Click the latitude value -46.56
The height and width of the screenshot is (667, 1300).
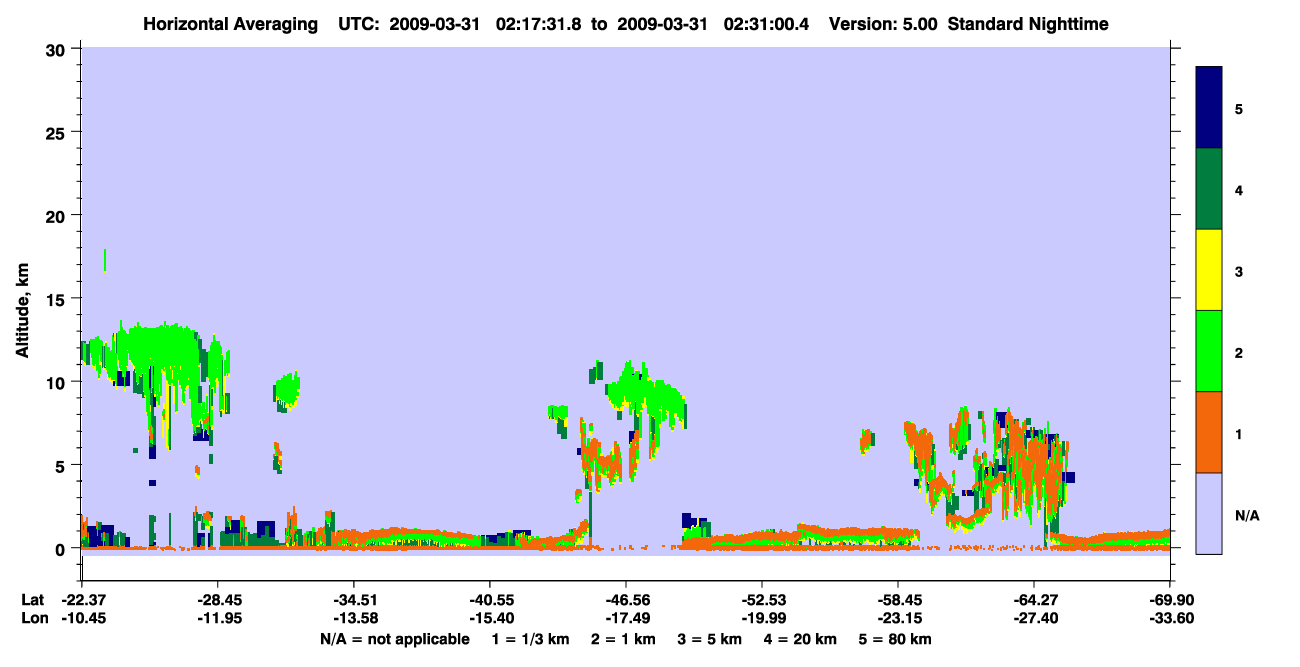(625, 600)
